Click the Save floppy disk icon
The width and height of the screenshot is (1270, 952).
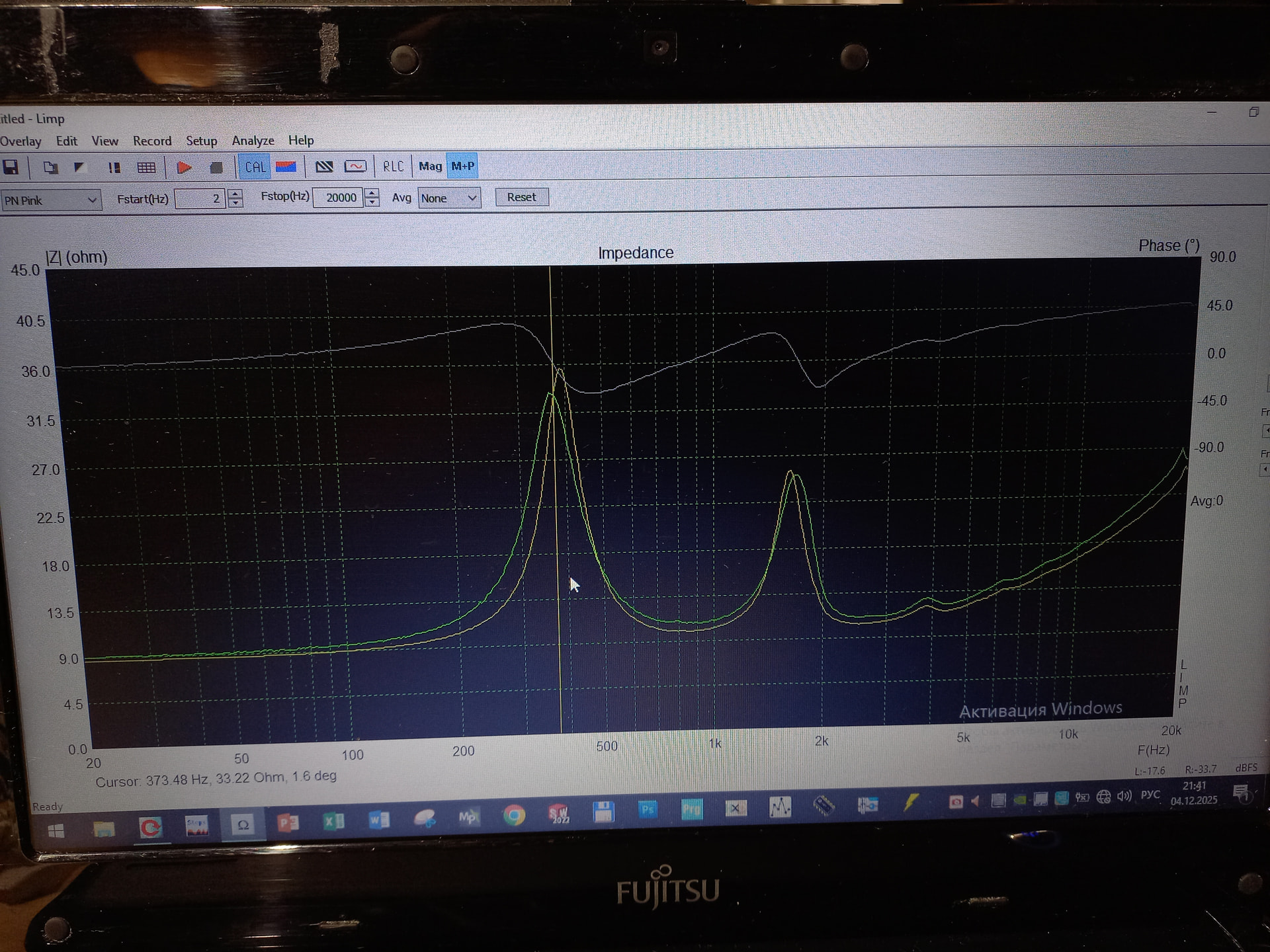tap(11, 167)
